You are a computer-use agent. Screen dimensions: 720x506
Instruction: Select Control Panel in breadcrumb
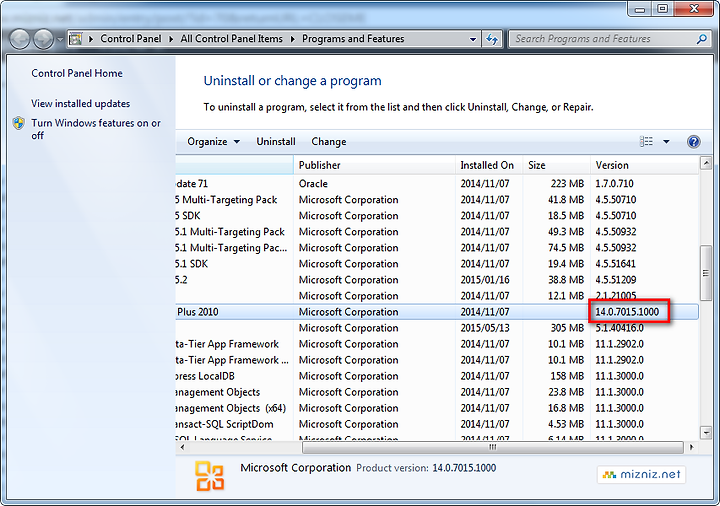click(x=131, y=39)
